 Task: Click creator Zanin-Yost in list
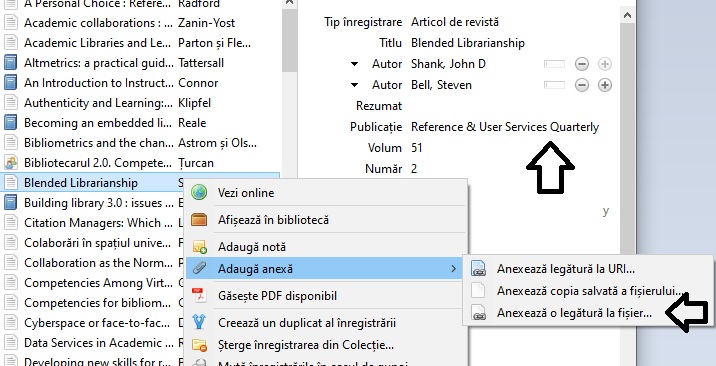point(206,22)
